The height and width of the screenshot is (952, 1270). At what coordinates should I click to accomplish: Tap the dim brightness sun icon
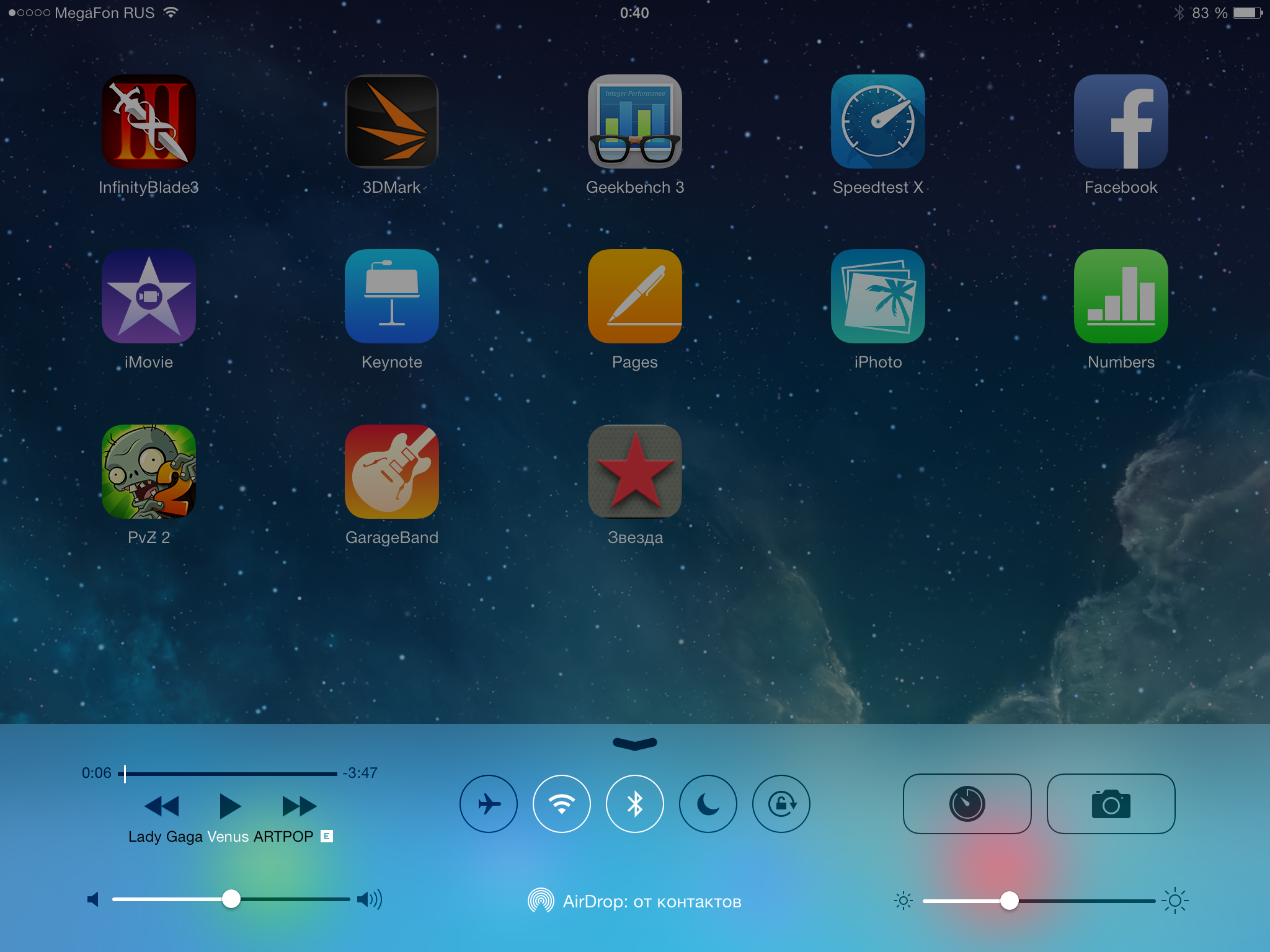pyautogui.click(x=904, y=901)
